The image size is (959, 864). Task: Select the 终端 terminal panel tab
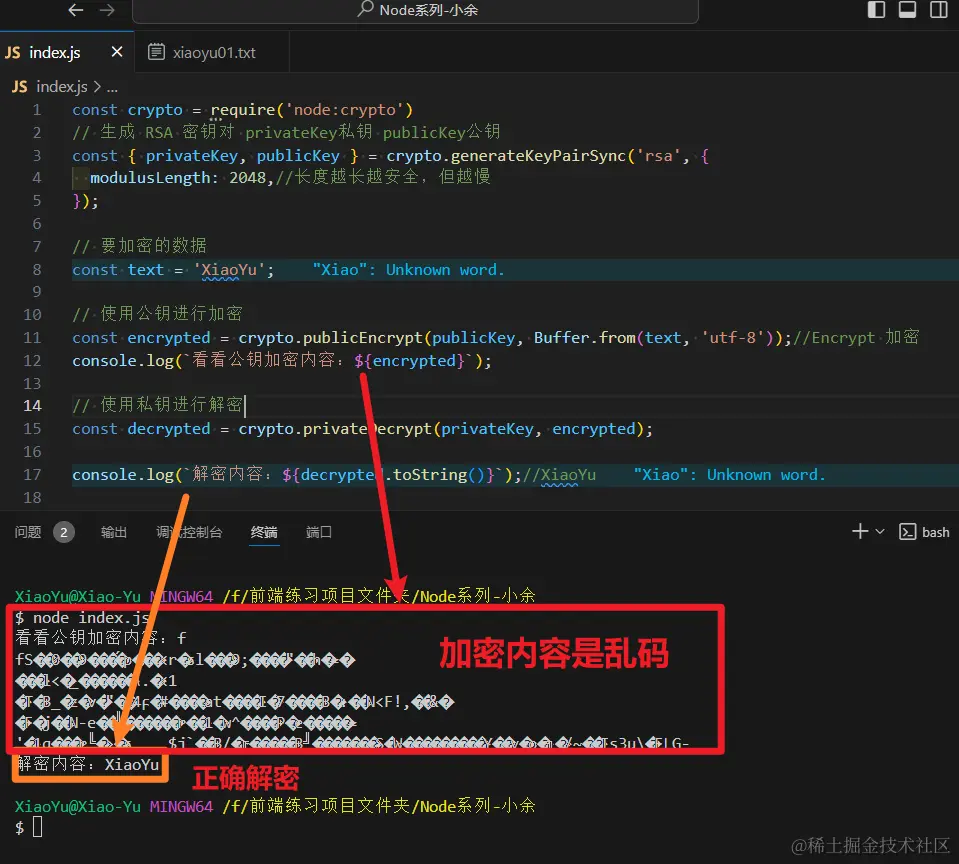point(264,532)
